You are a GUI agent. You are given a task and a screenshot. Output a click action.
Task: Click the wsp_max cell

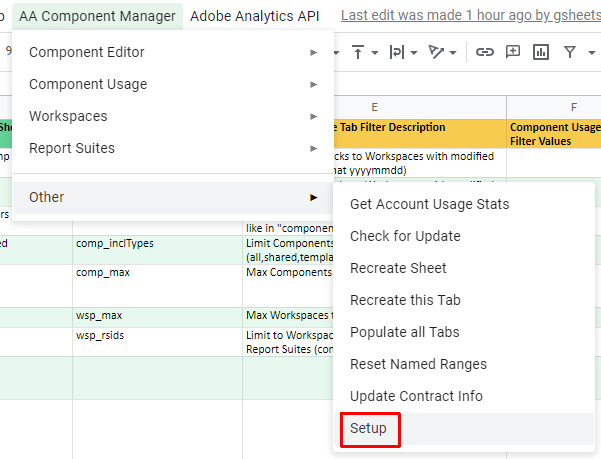pyautogui.click(x=157, y=317)
